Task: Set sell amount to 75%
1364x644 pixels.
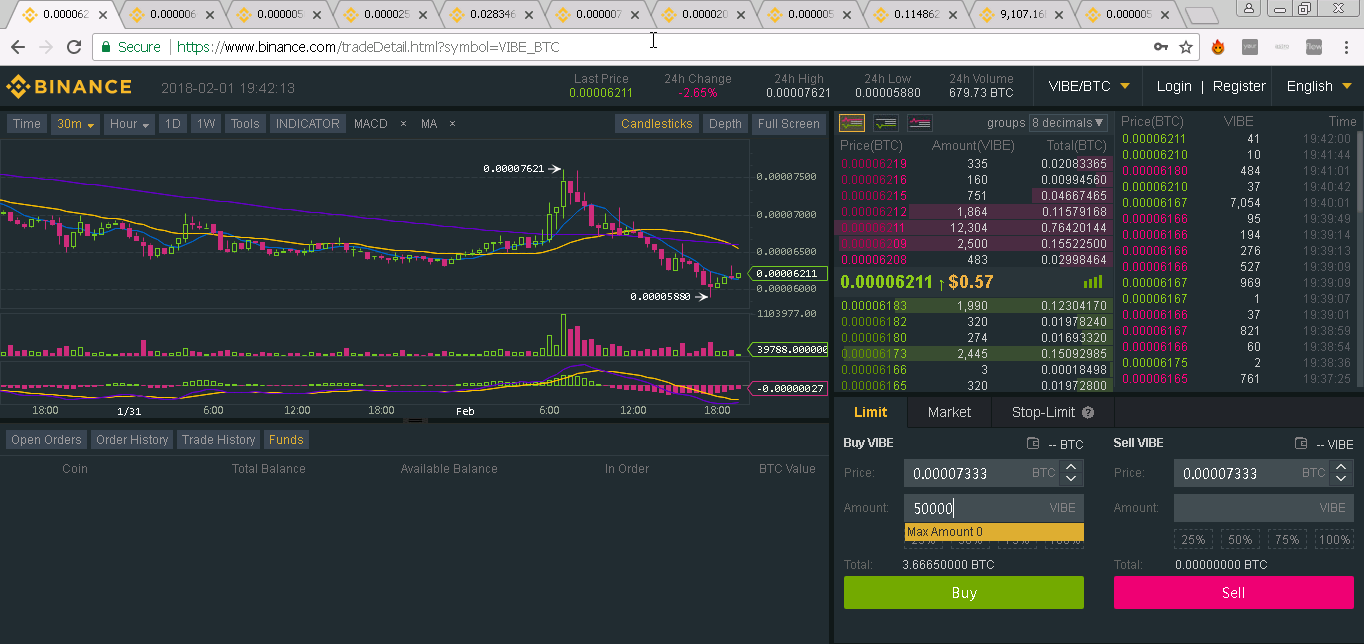Action: tap(1287, 539)
